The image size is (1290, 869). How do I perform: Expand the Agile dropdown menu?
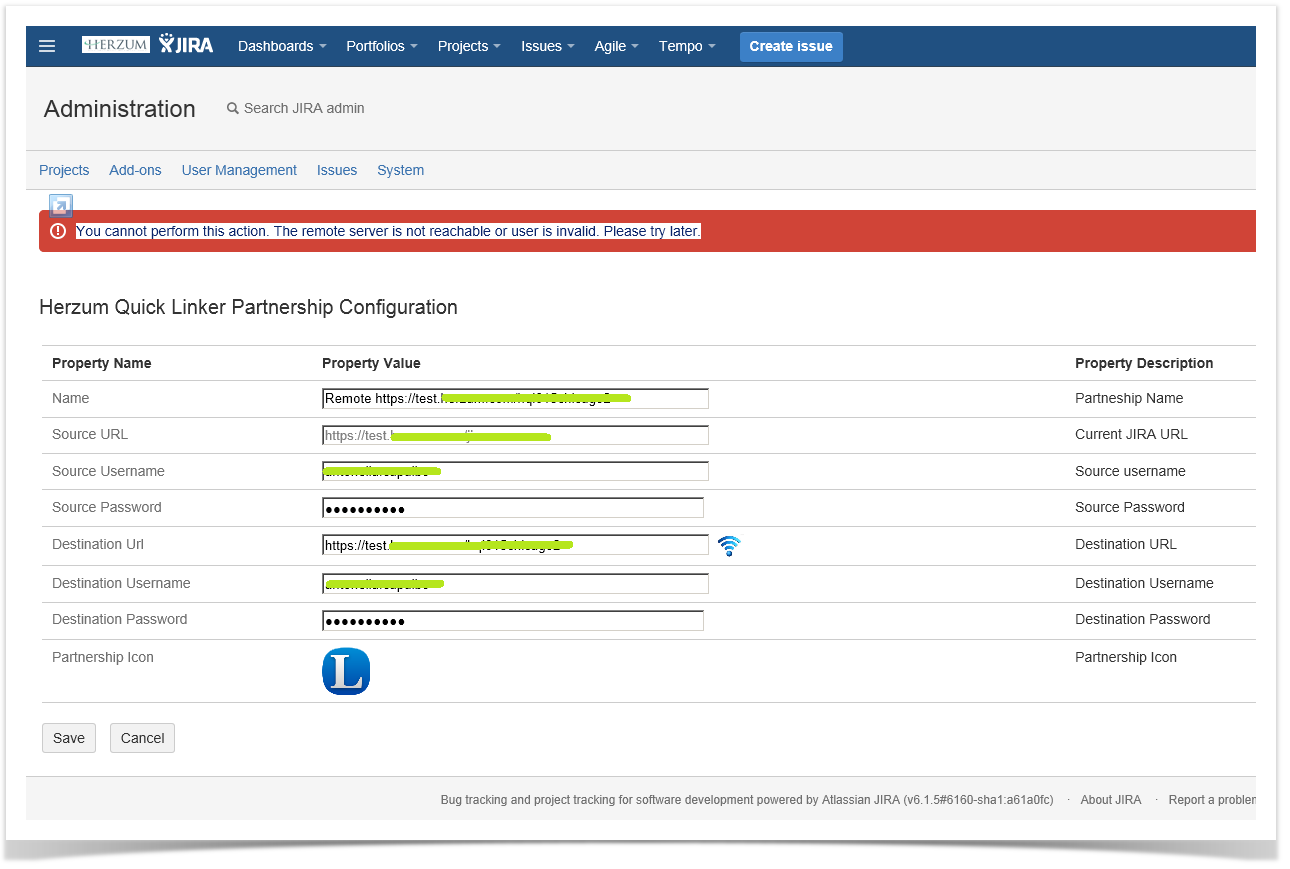(616, 46)
